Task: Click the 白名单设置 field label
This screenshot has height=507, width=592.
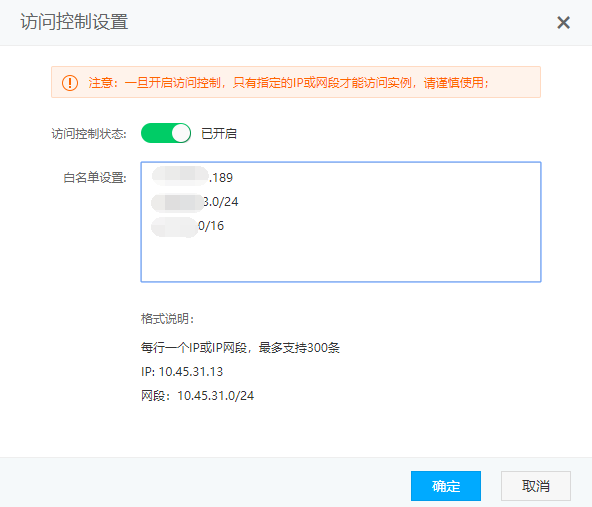Action: click(x=95, y=177)
